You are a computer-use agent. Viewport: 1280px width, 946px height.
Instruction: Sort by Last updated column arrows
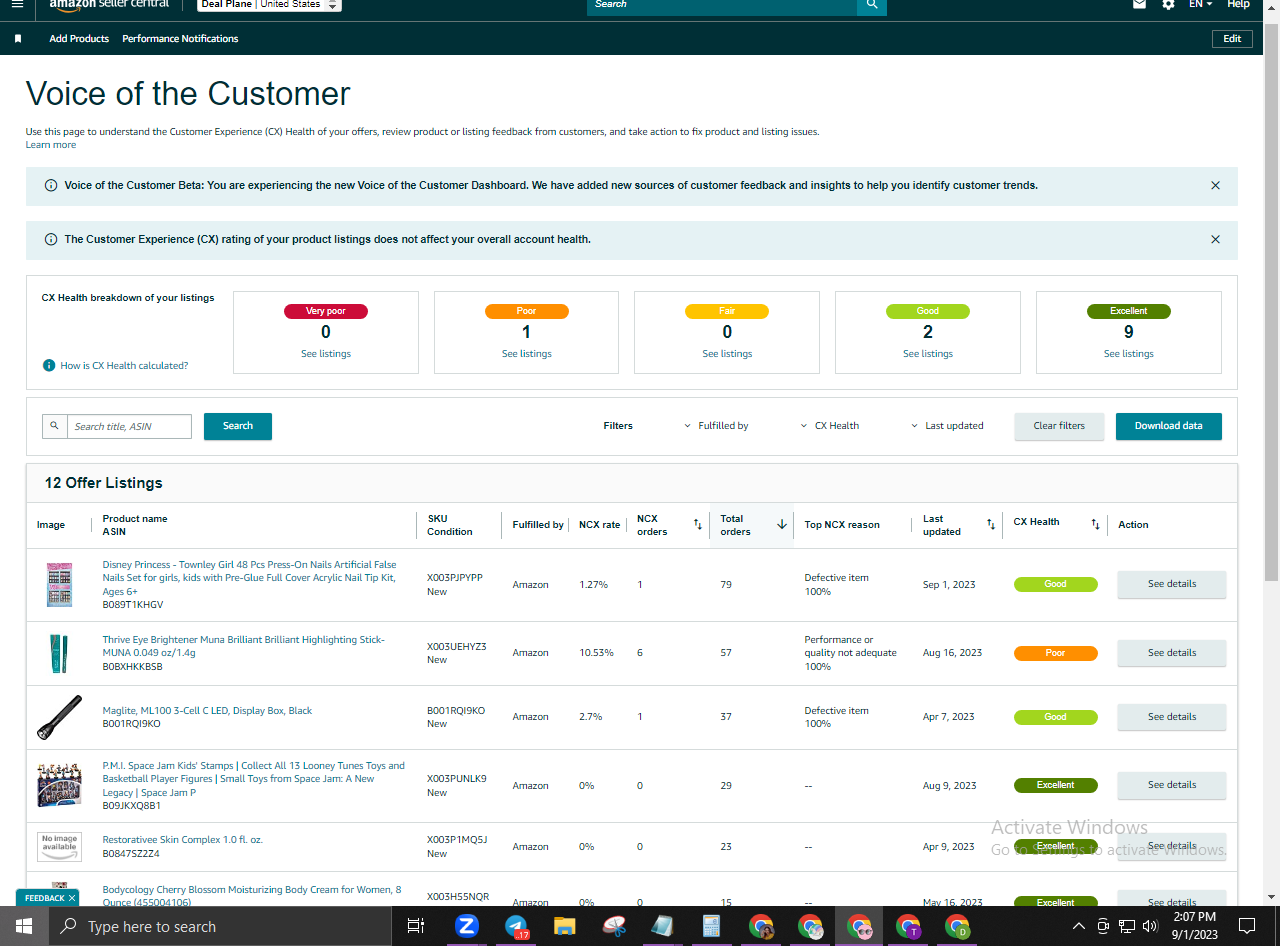(x=991, y=525)
